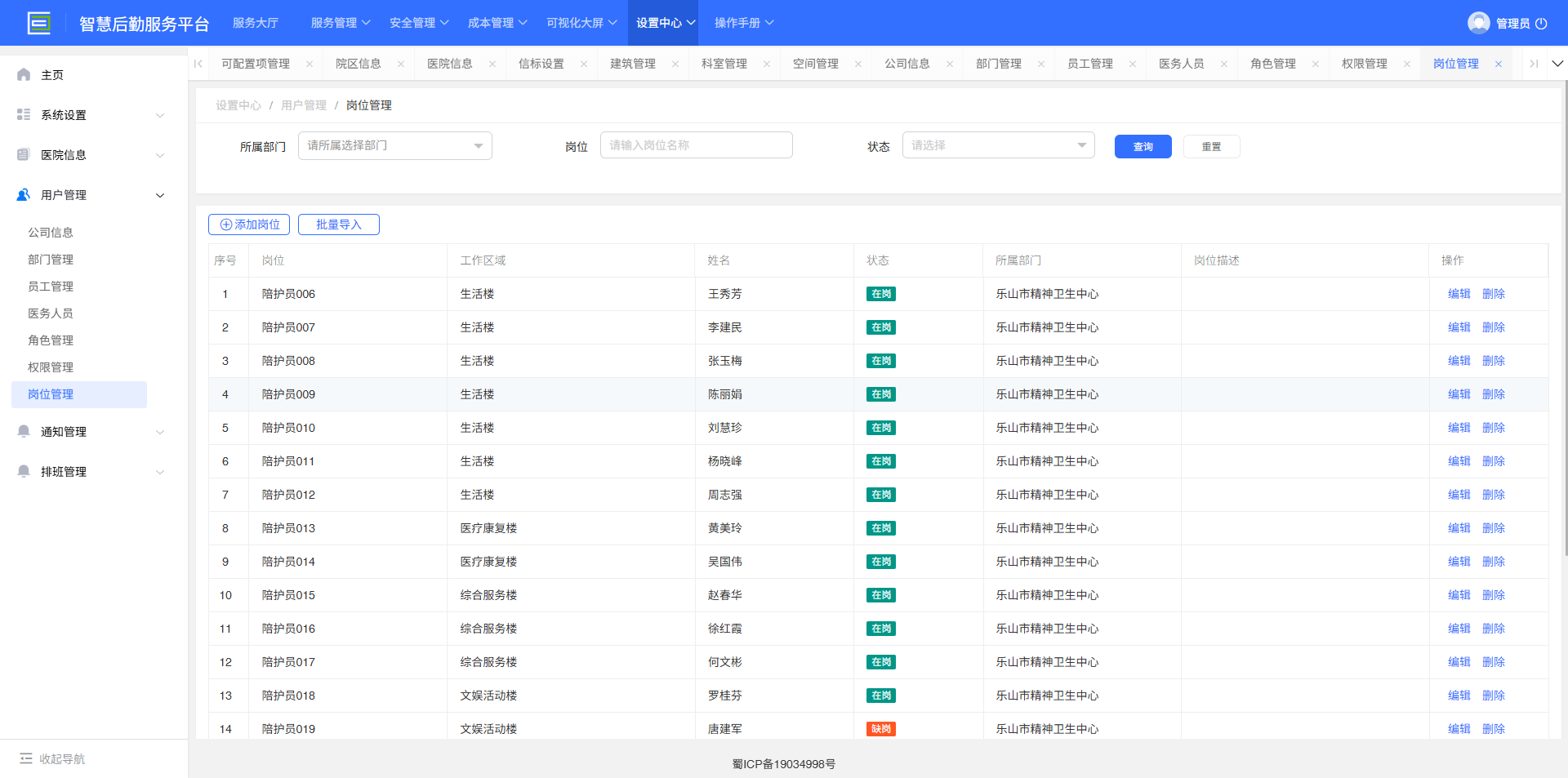Open the 可视化大屏 top menu
Image resolution: width=1568 pixels, height=778 pixels.
click(x=581, y=23)
